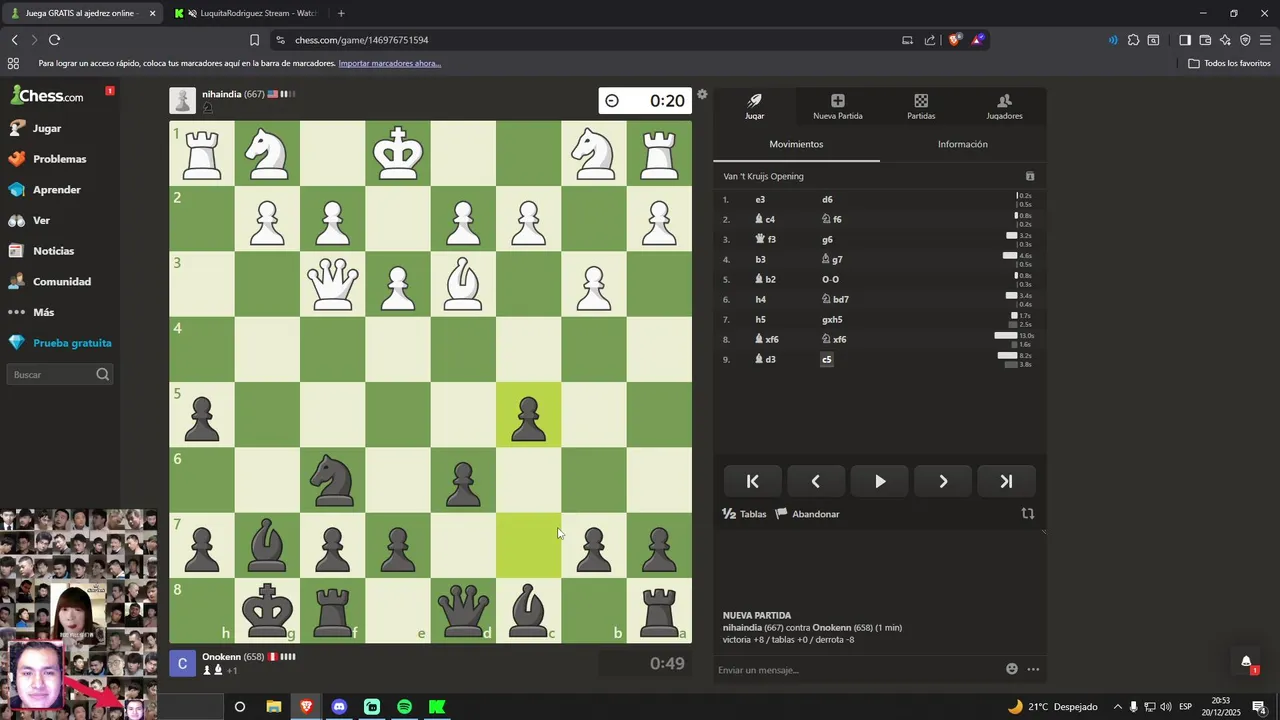
Task: Open a new browser tab
Action: point(341,13)
